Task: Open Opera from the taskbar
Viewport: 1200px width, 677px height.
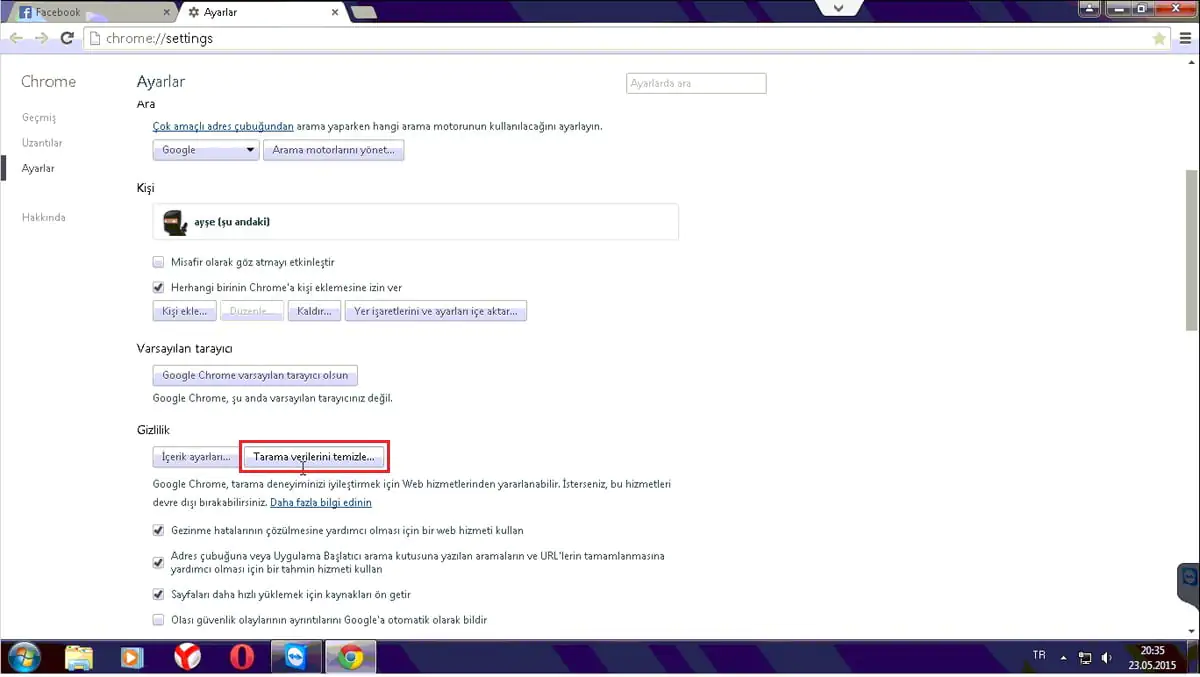Action: point(242,657)
